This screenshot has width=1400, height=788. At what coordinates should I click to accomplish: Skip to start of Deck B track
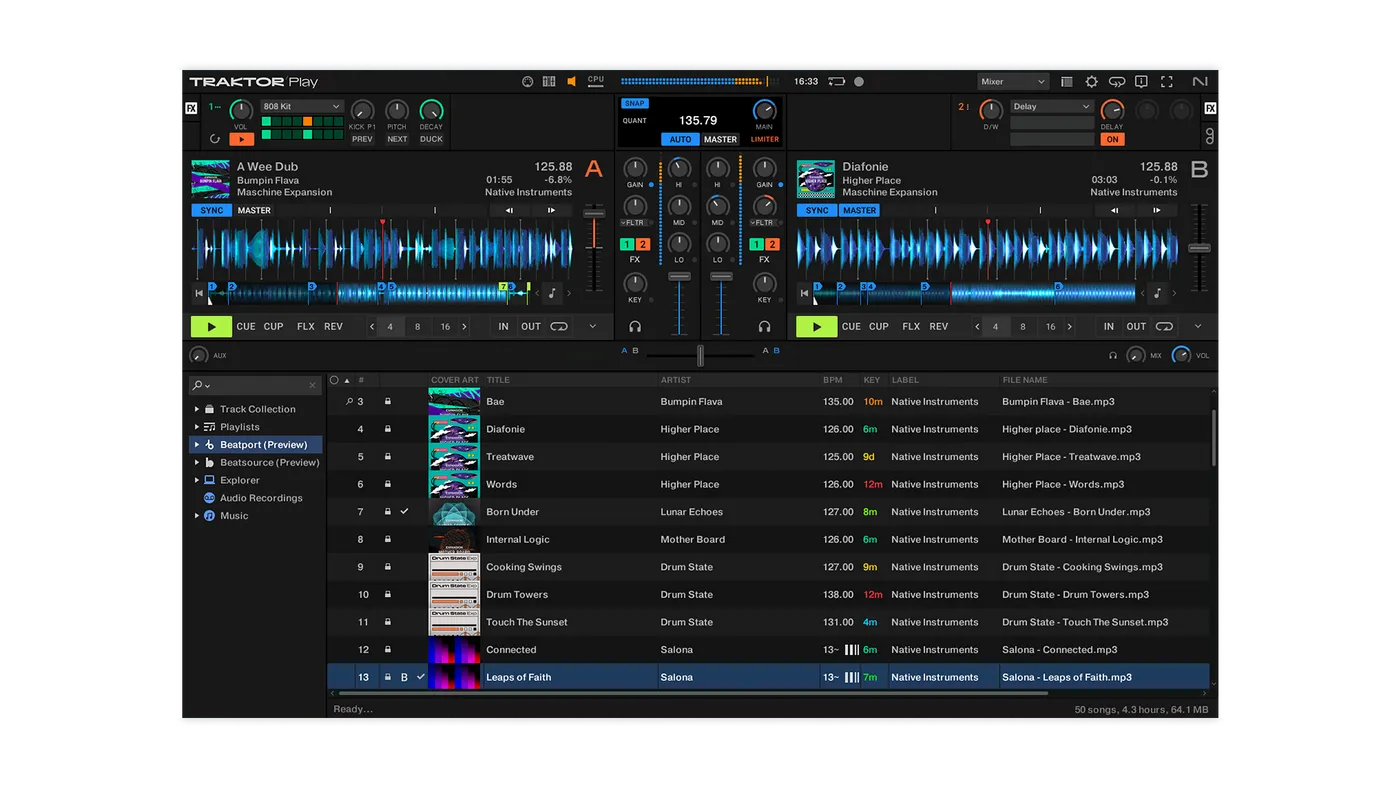pos(804,293)
